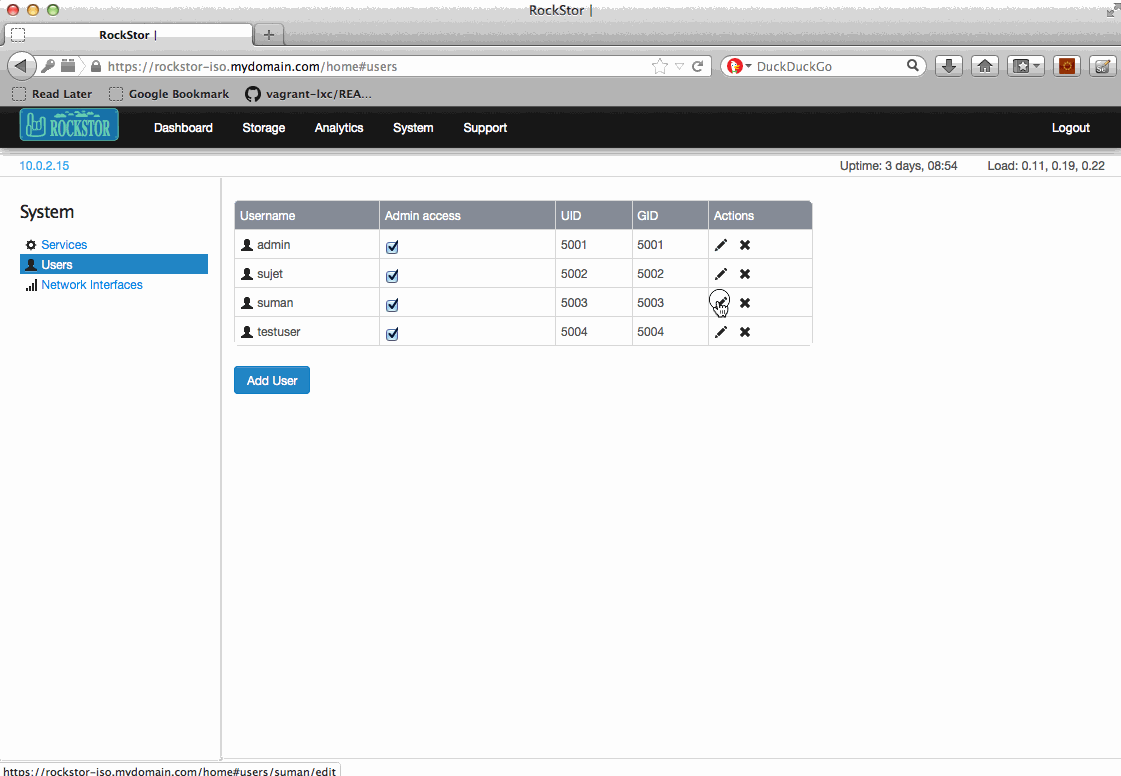
Task: Edit user suman via pencil icon
Action: 721,303
